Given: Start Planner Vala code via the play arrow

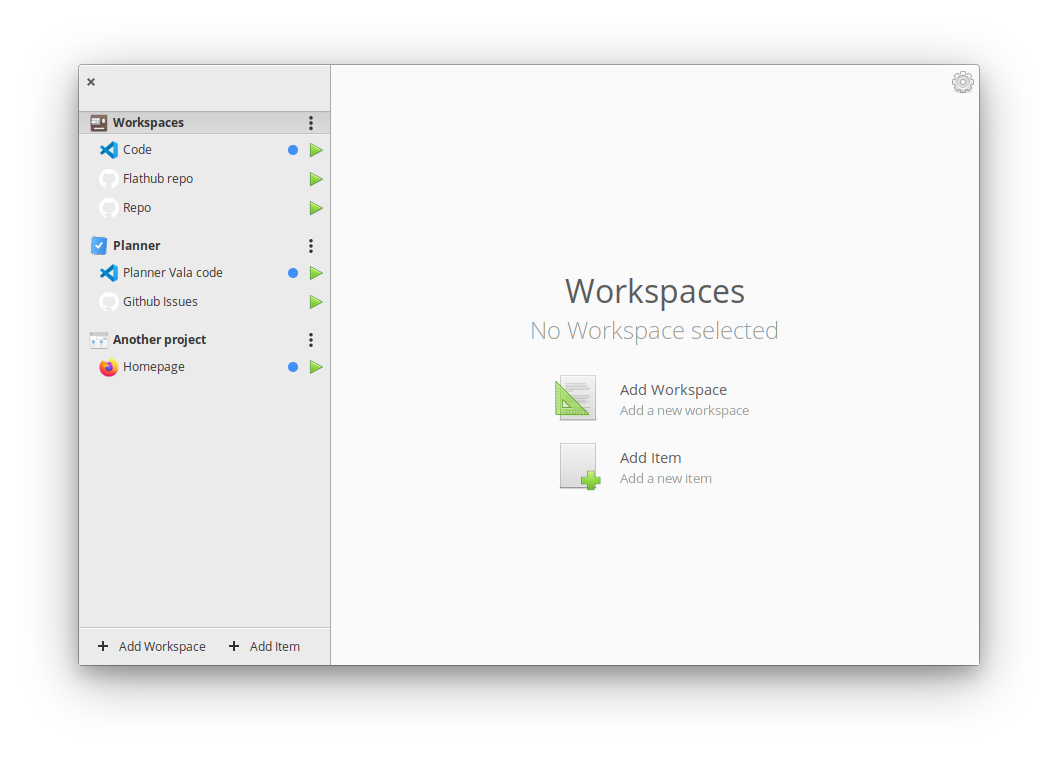Looking at the screenshot, I should click(316, 273).
